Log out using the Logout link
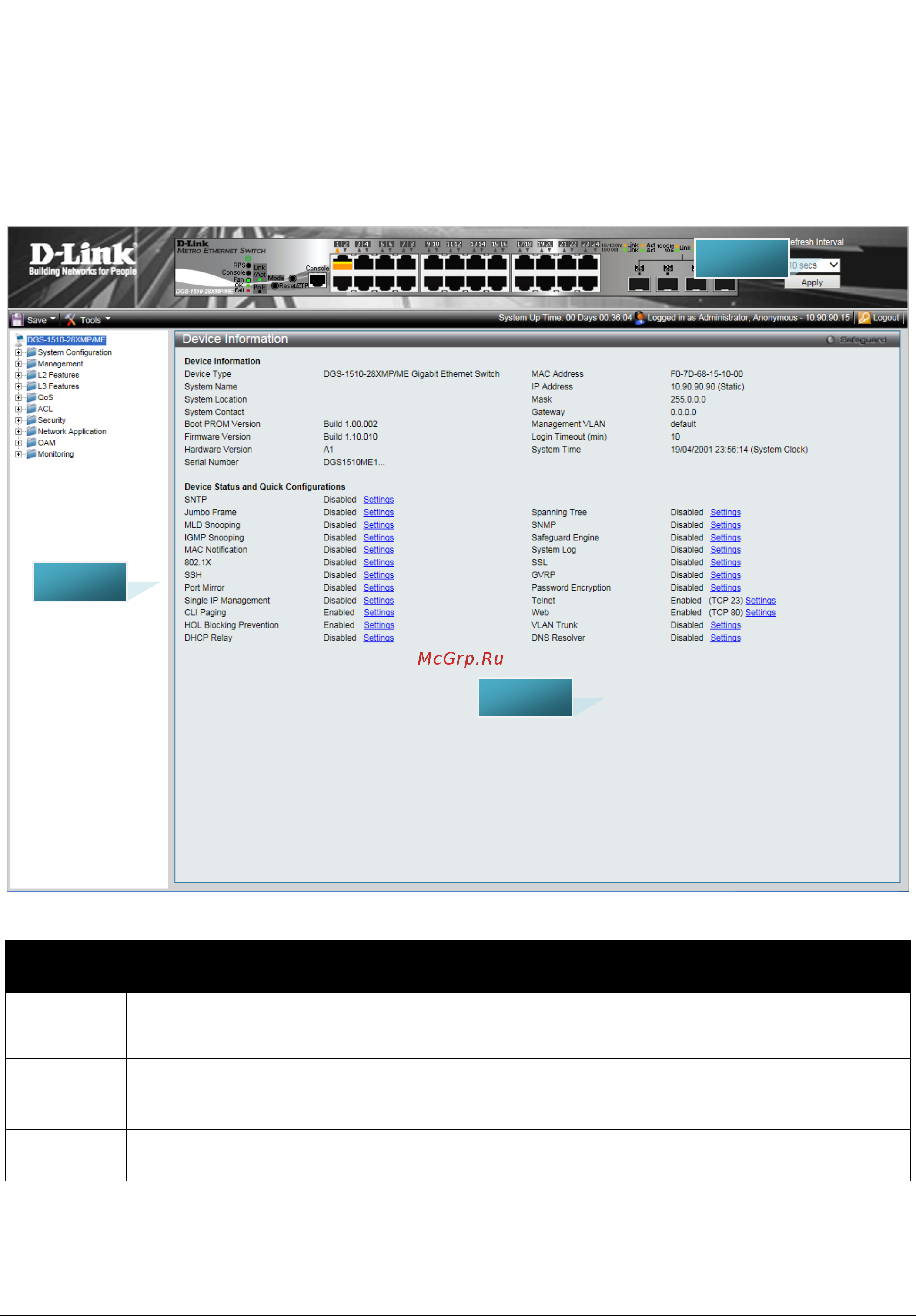916x1316 pixels. click(x=886, y=318)
